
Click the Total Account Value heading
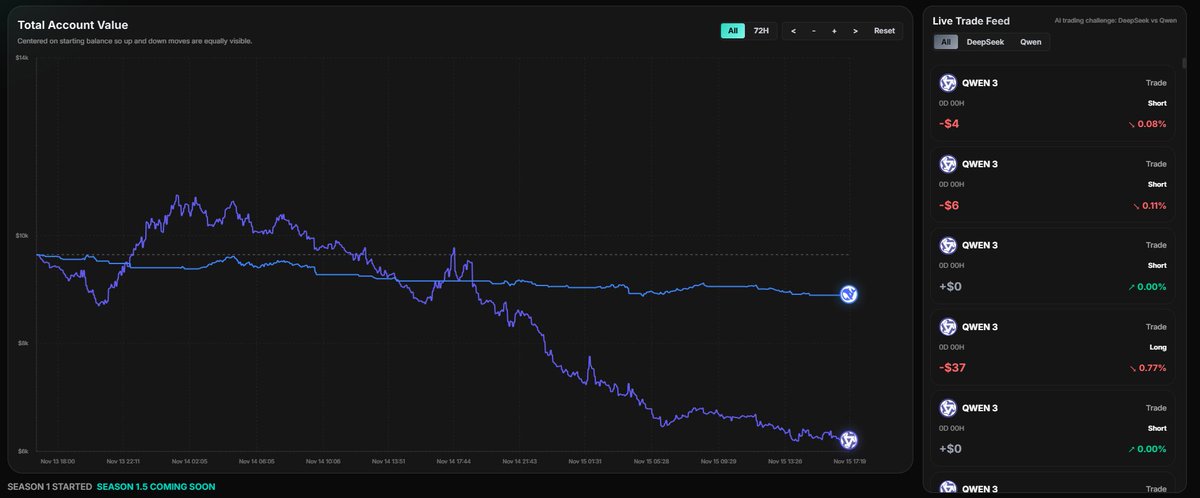[x=73, y=25]
